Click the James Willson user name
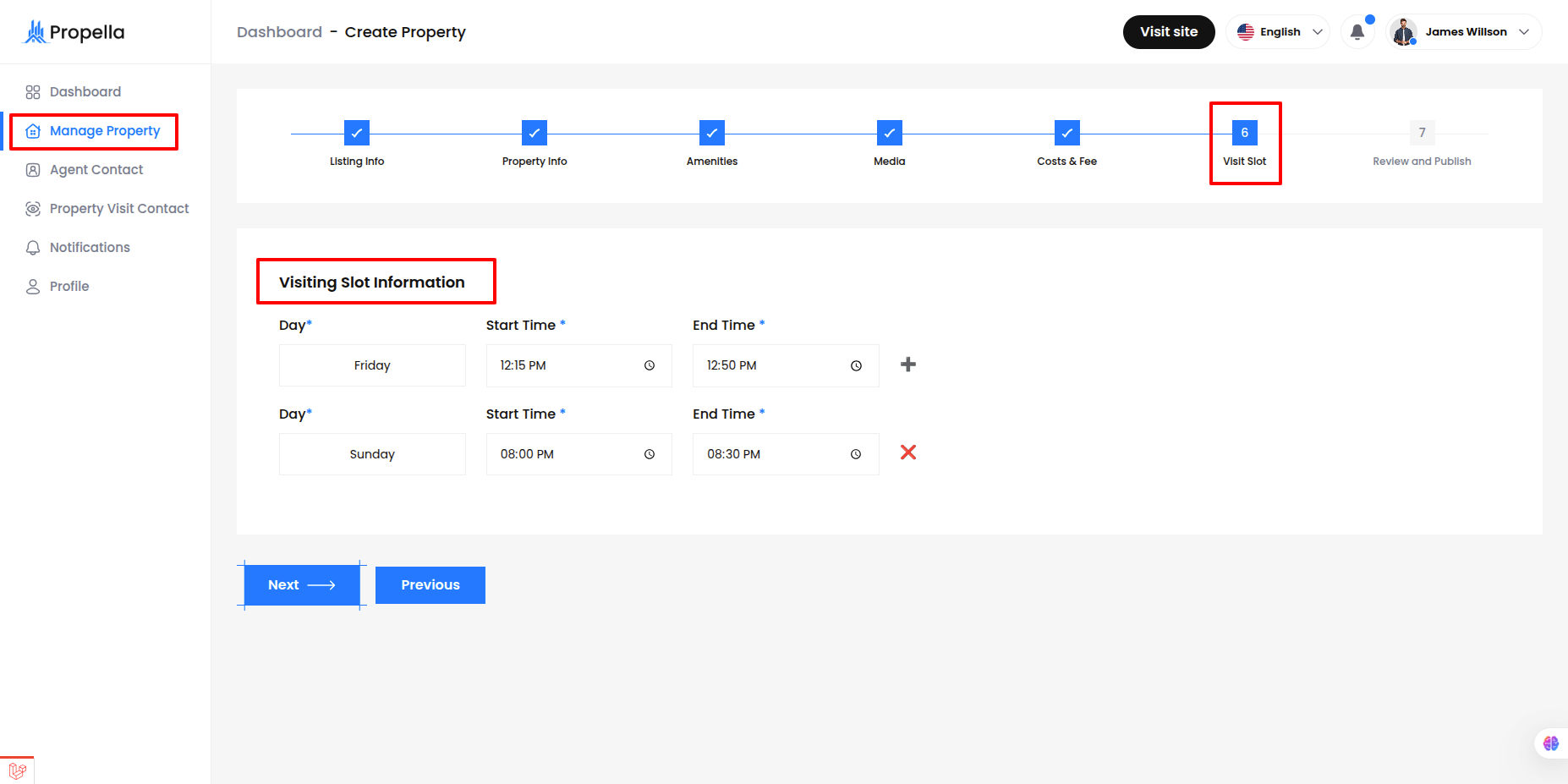1568x784 pixels. [x=1466, y=32]
